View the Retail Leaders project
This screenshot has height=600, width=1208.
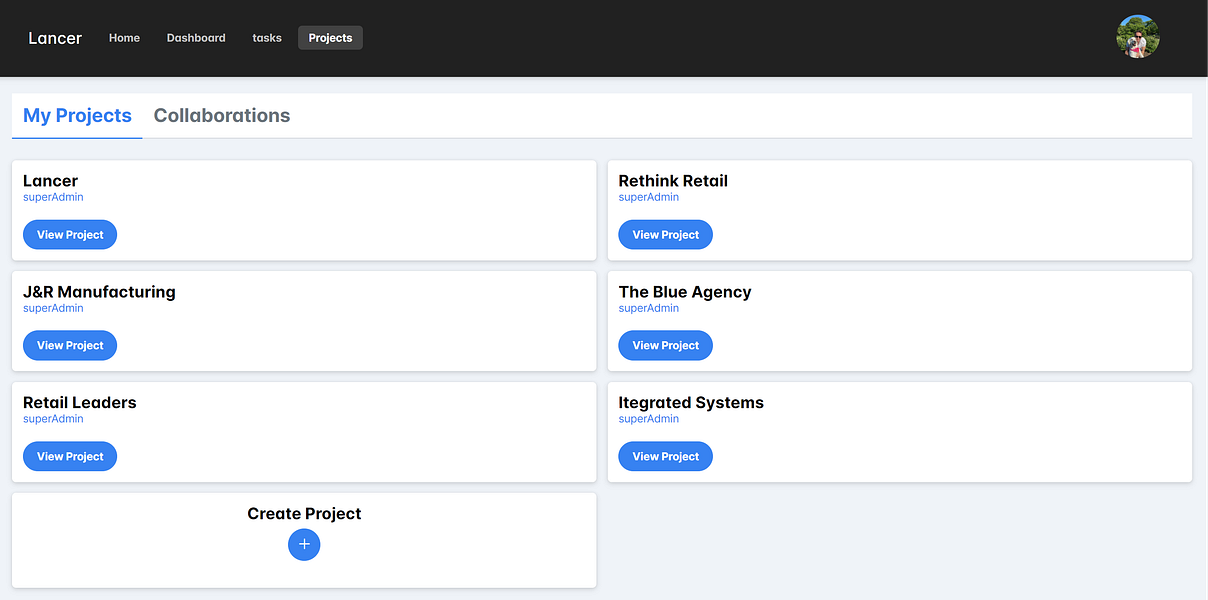click(x=70, y=457)
